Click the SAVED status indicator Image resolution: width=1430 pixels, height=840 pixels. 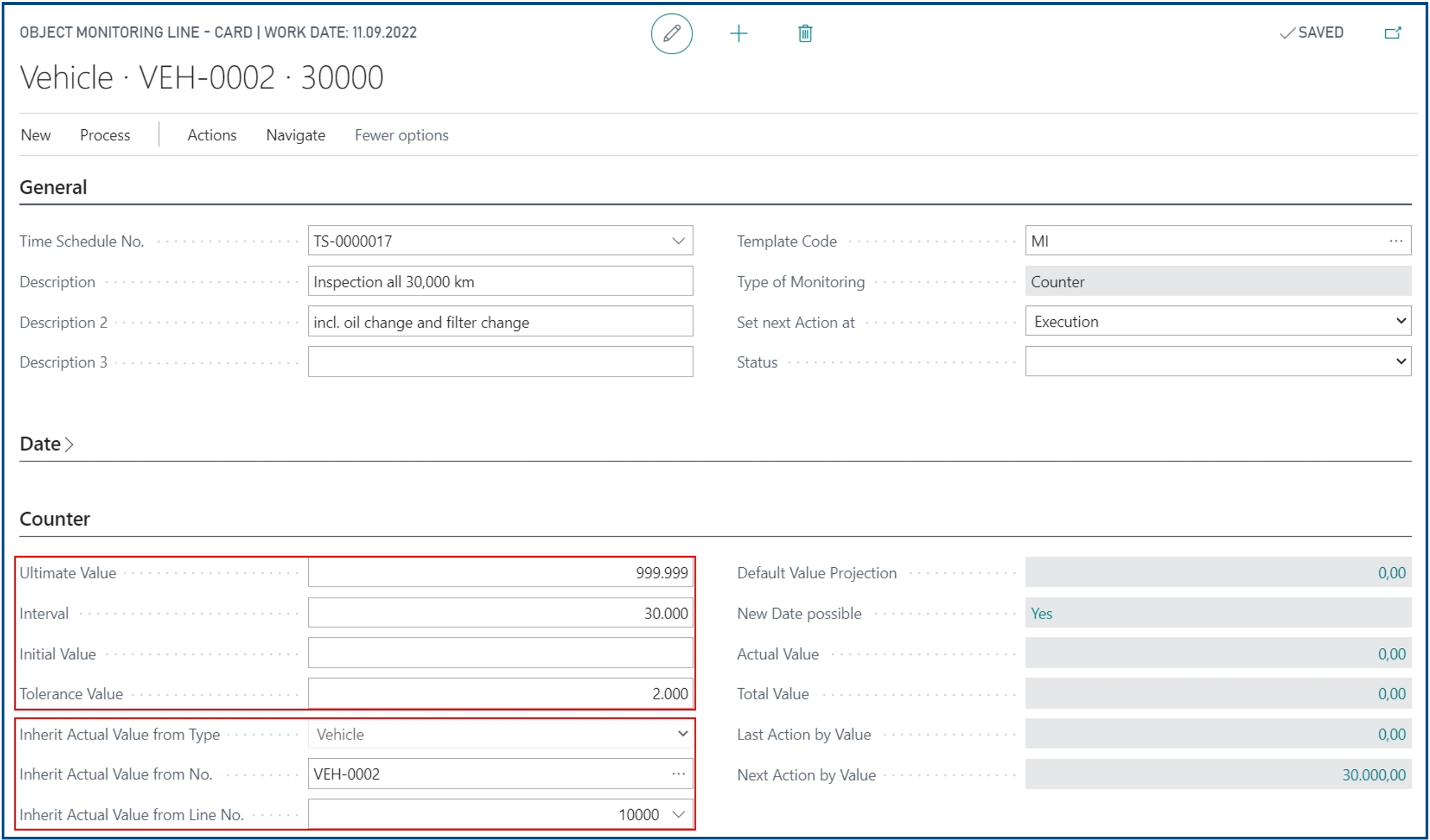(x=1311, y=33)
